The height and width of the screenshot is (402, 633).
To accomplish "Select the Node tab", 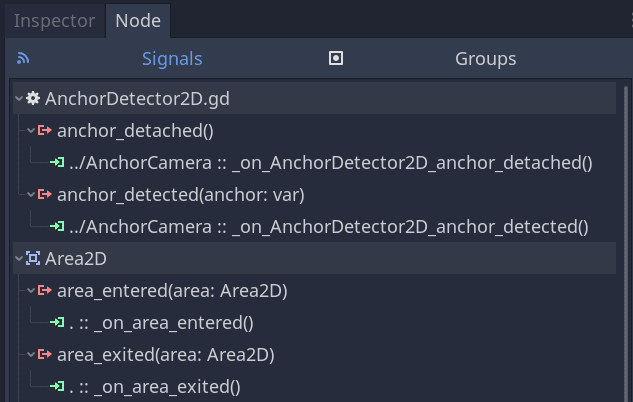I will point(138,21).
